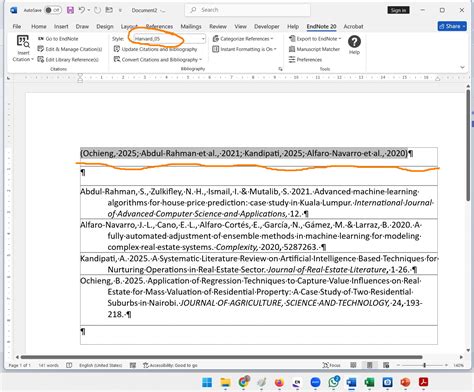The image size is (474, 392).
Task: Expand Export to EndNote menu
Action: coord(315,39)
